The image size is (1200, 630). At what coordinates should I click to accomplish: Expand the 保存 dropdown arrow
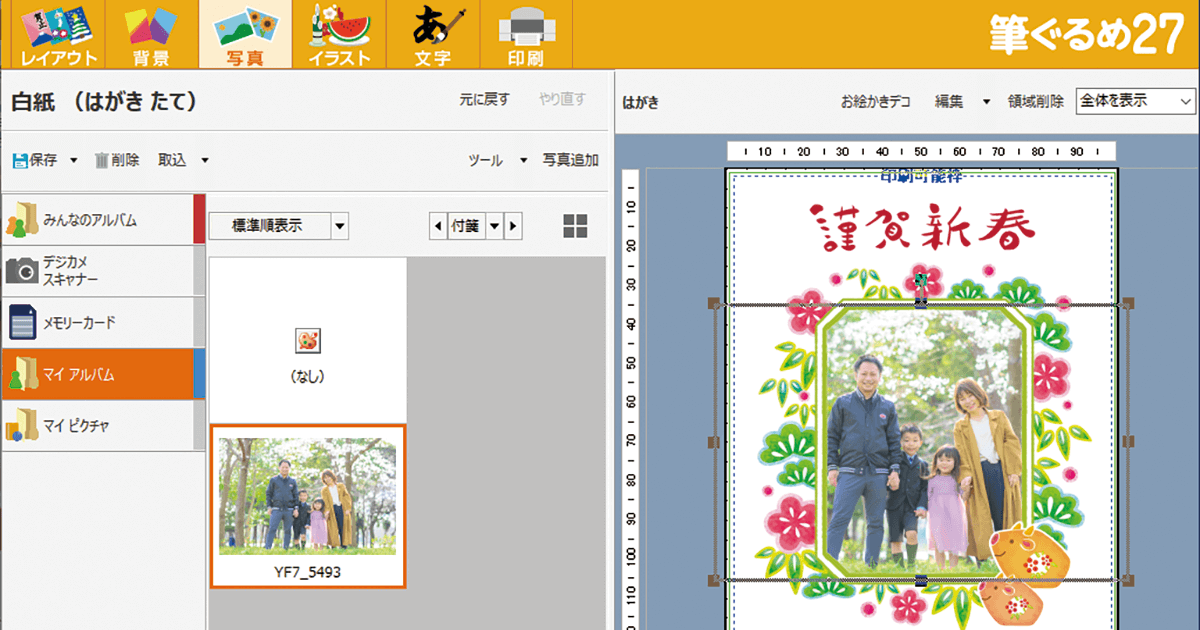tap(73, 160)
